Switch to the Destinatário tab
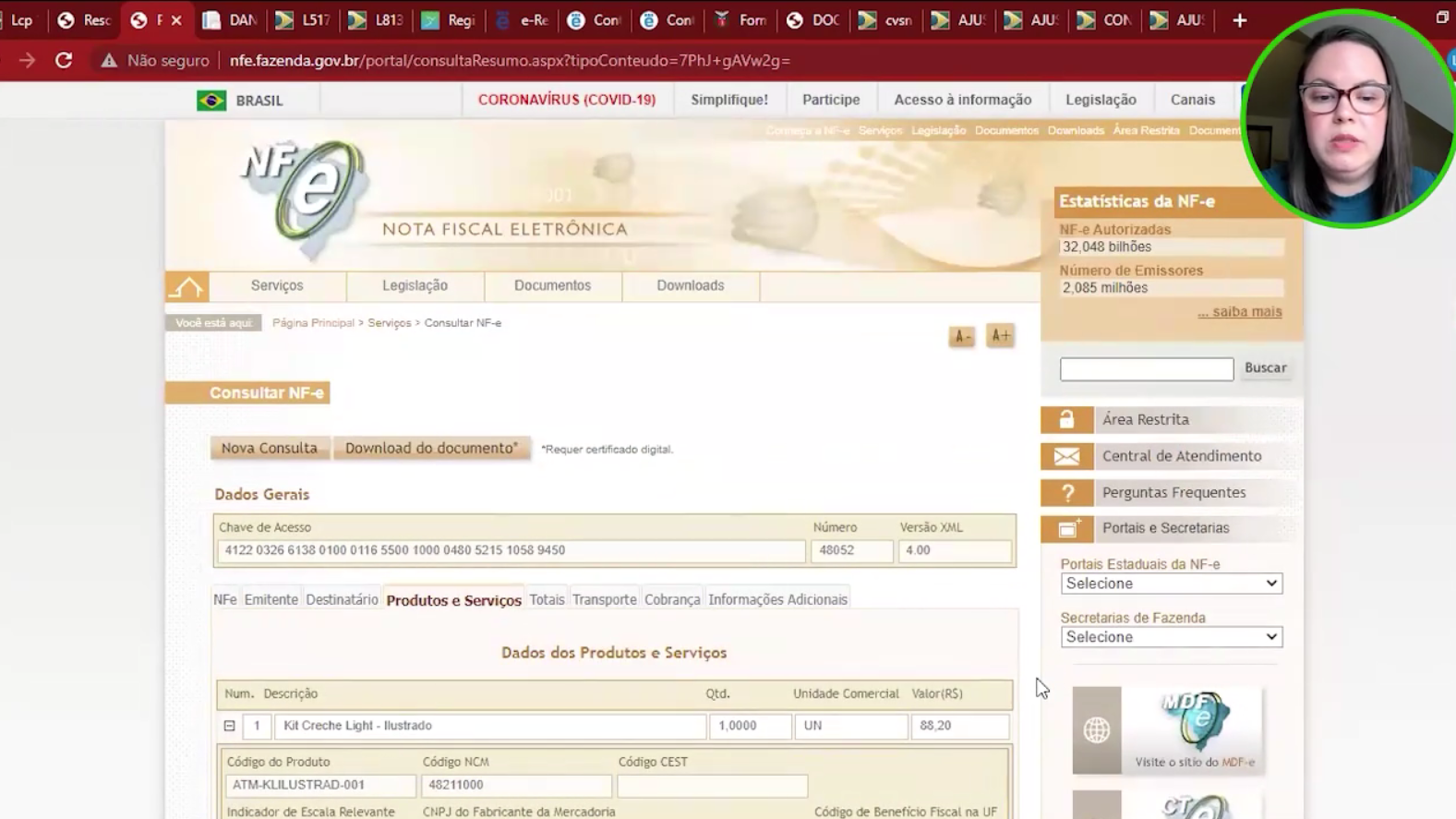1456x819 pixels. (x=342, y=600)
